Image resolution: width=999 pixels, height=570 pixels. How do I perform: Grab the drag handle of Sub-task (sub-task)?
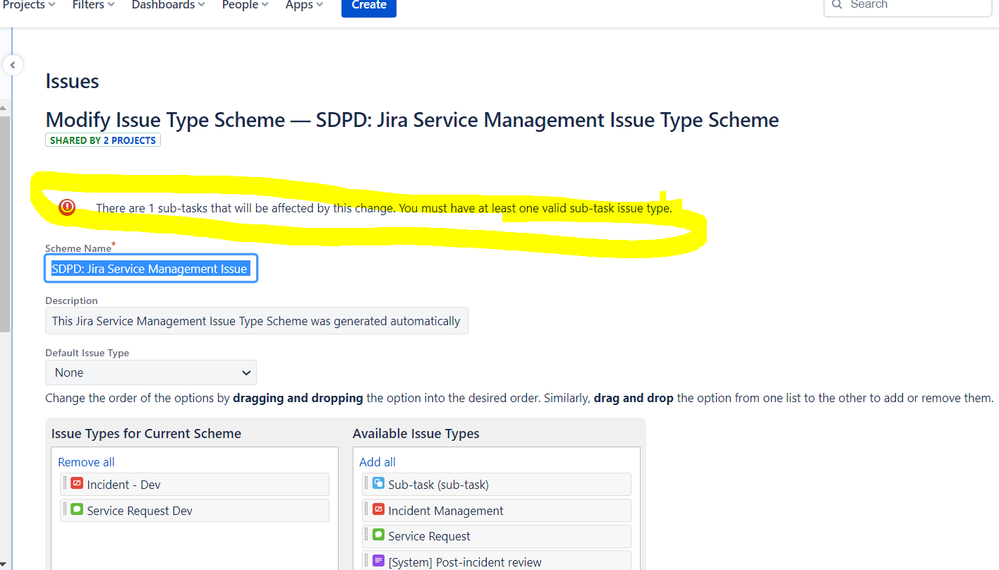coord(366,484)
